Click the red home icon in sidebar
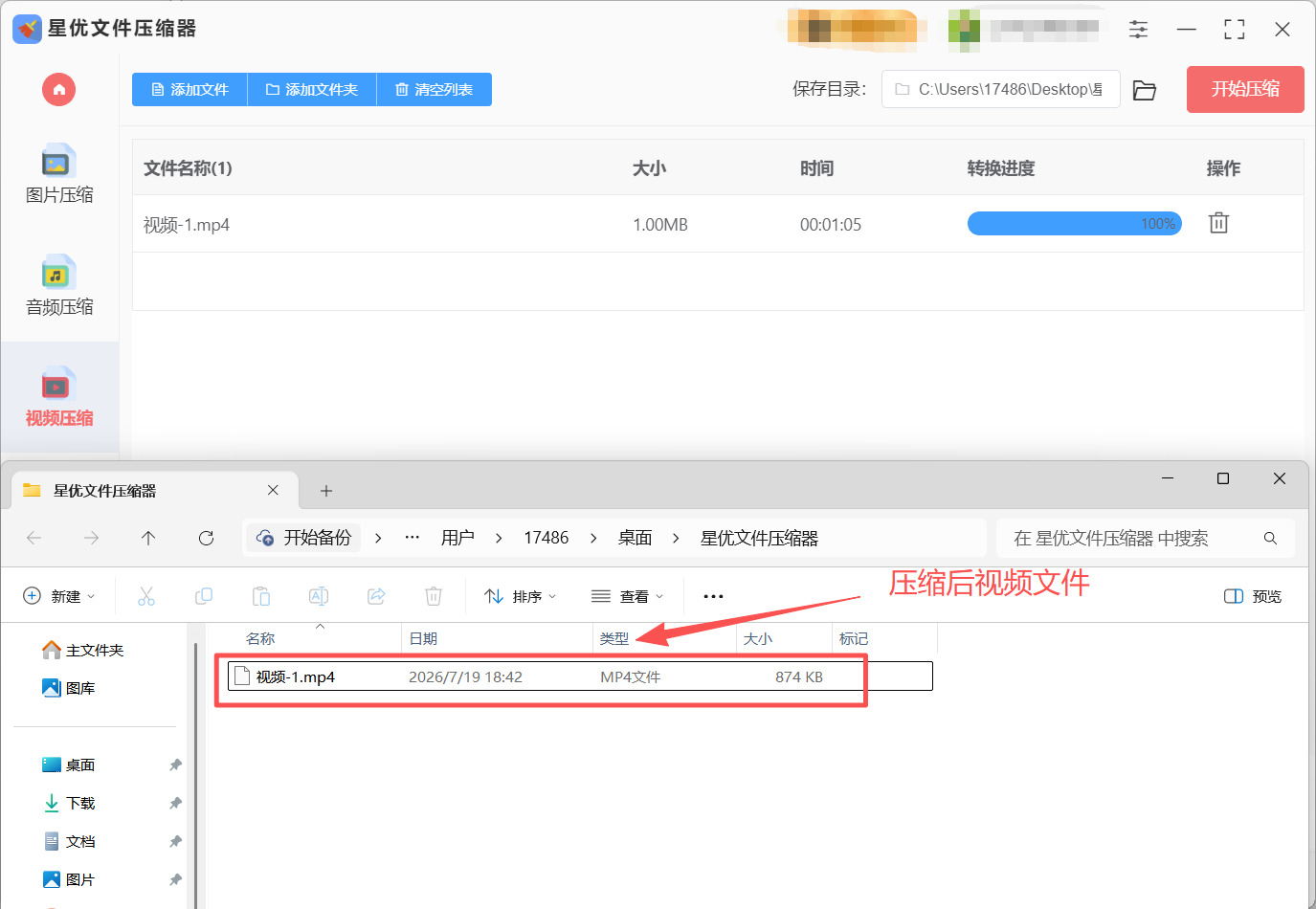 tap(58, 90)
